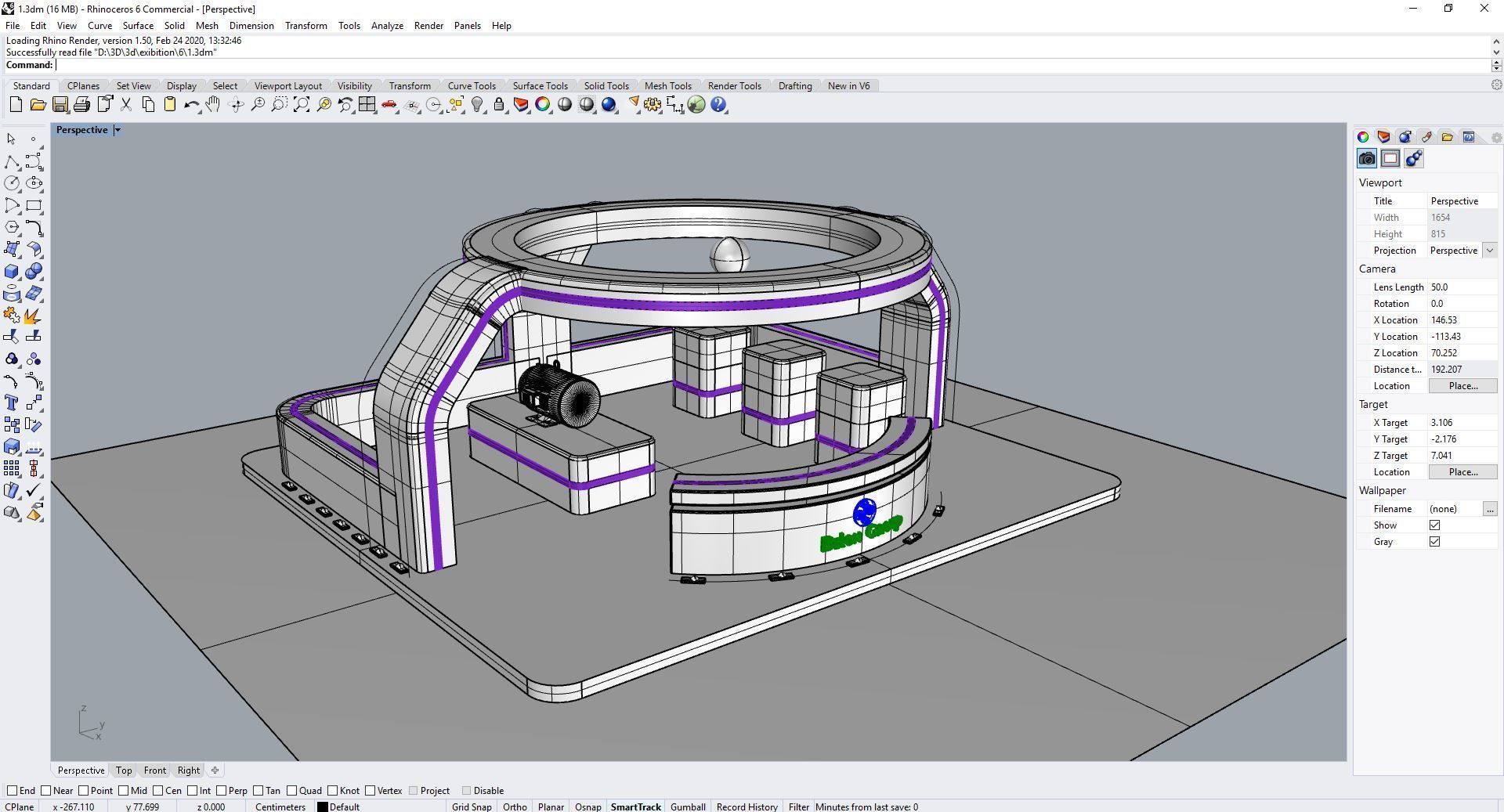This screenshot has width=1504, height=812.
Task: Click the shaded sphere display icon
Action: click(x=565, y=105)
